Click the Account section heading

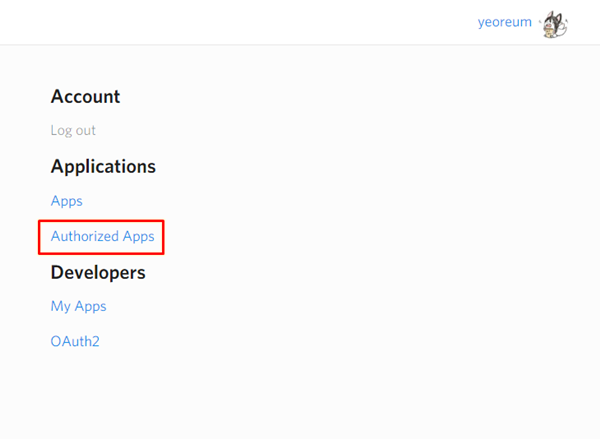85,97
